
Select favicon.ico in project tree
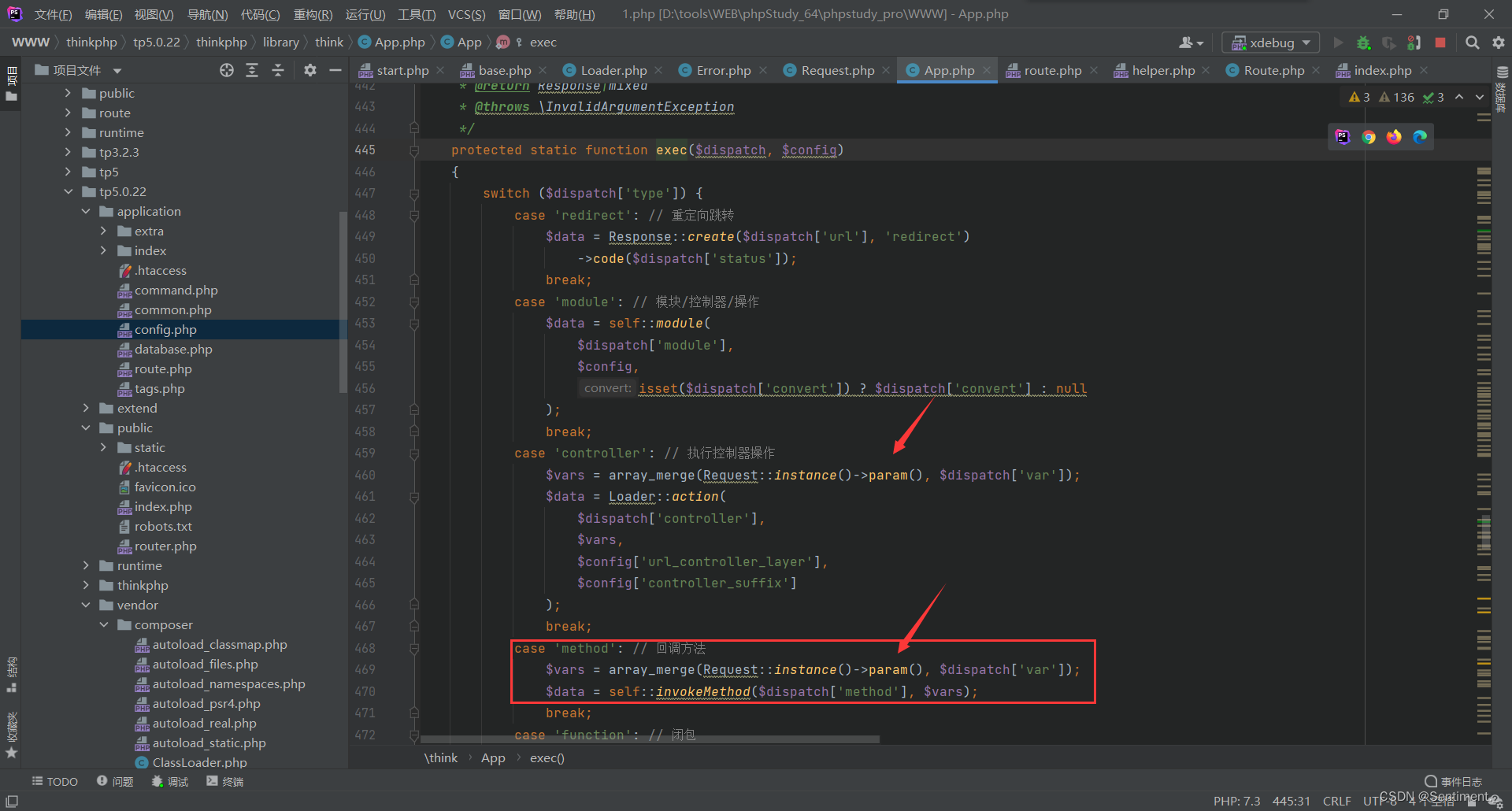(x=165, y=487)
